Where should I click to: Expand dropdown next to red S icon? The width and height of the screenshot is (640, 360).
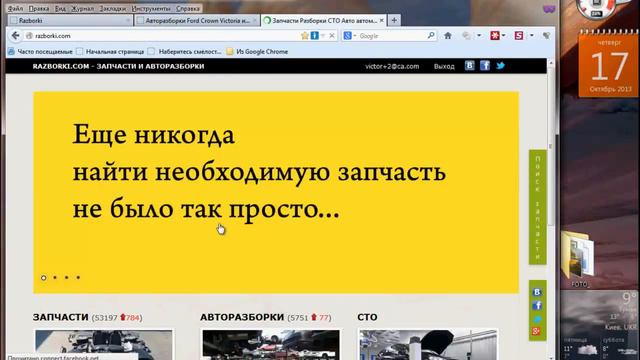pyautogui.click(x=531, y=36)
